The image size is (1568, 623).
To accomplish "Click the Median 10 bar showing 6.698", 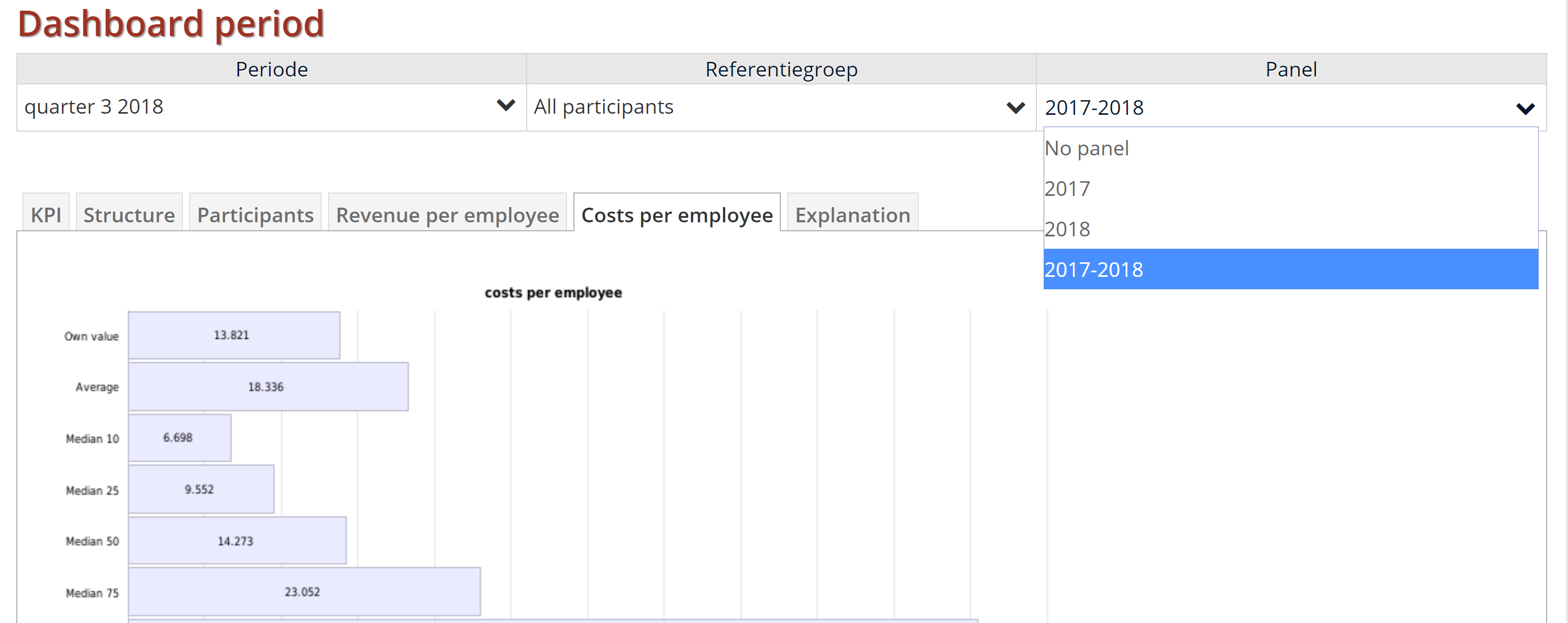I will click(x=179, y=438).
